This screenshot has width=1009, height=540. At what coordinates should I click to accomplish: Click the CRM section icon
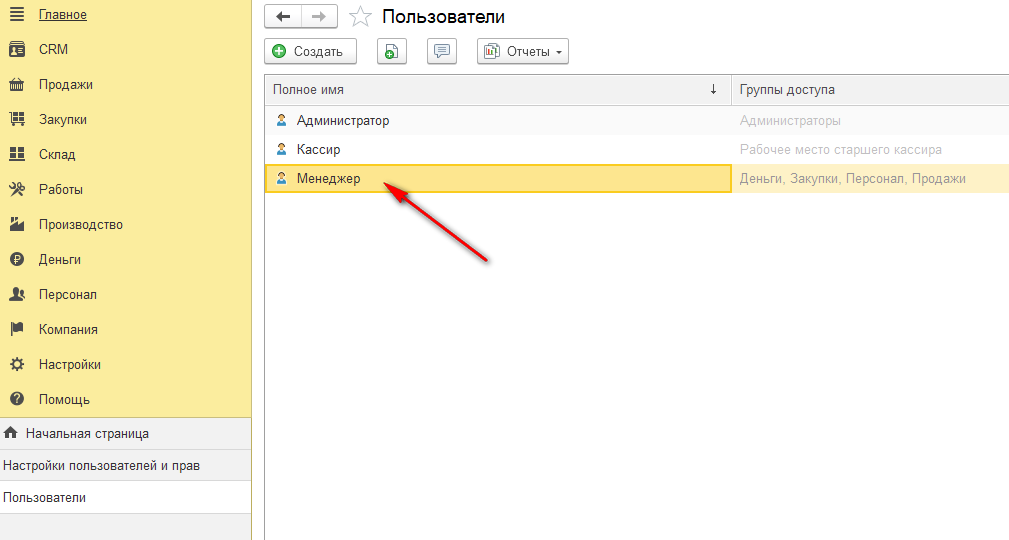point(17,50)
